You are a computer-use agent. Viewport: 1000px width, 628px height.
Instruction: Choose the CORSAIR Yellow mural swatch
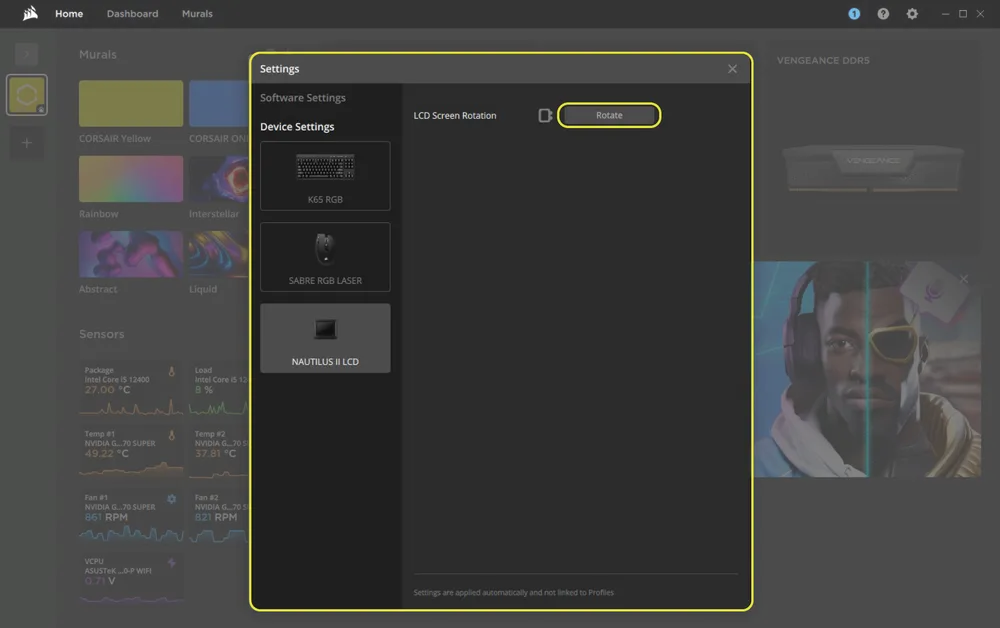coord(131,103)
